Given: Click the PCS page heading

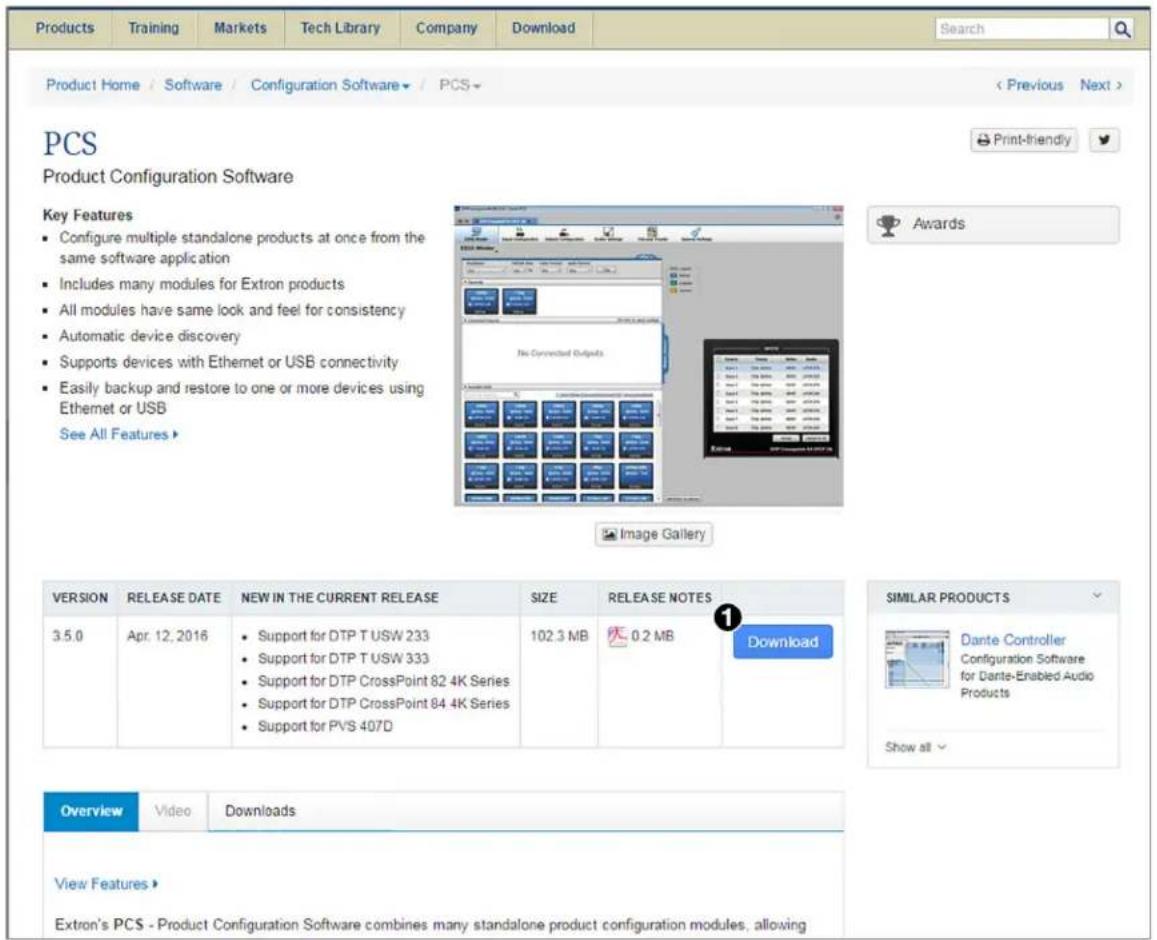Looking at the screenshot, I should [70, 144].
